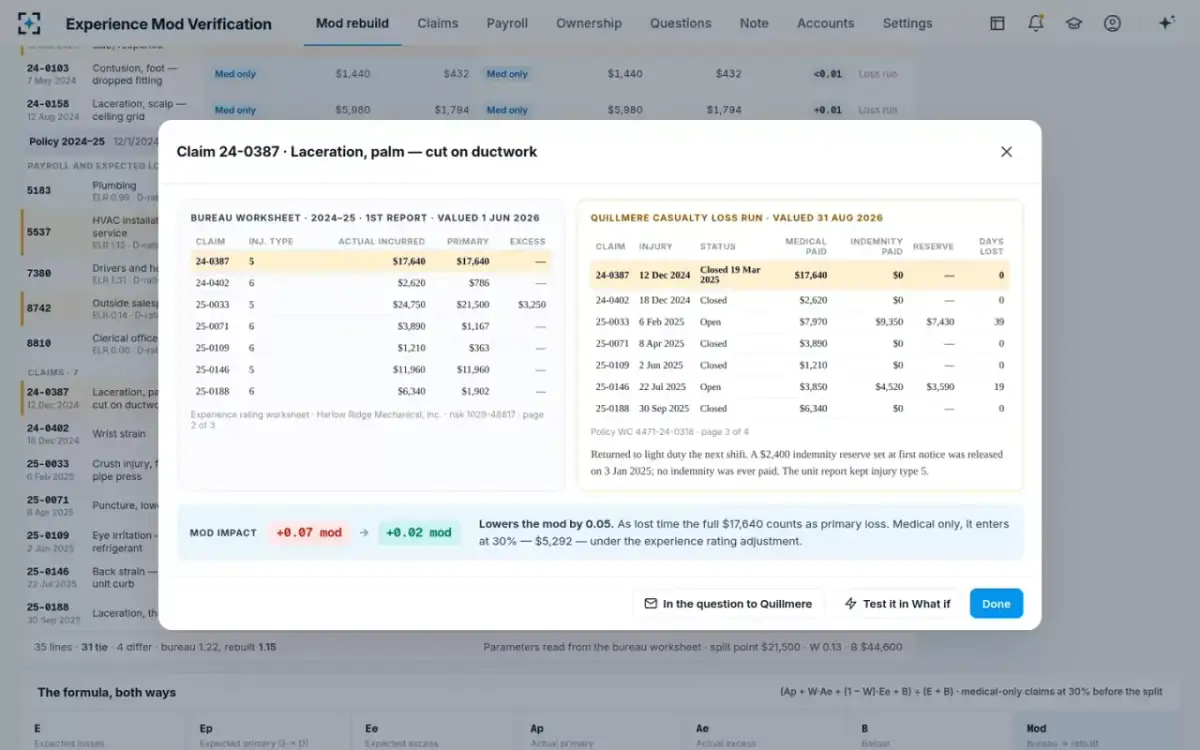Screen dimensions: 1200x750
Task: Open the sparkle assistant icon
Action: point(1165,23)
